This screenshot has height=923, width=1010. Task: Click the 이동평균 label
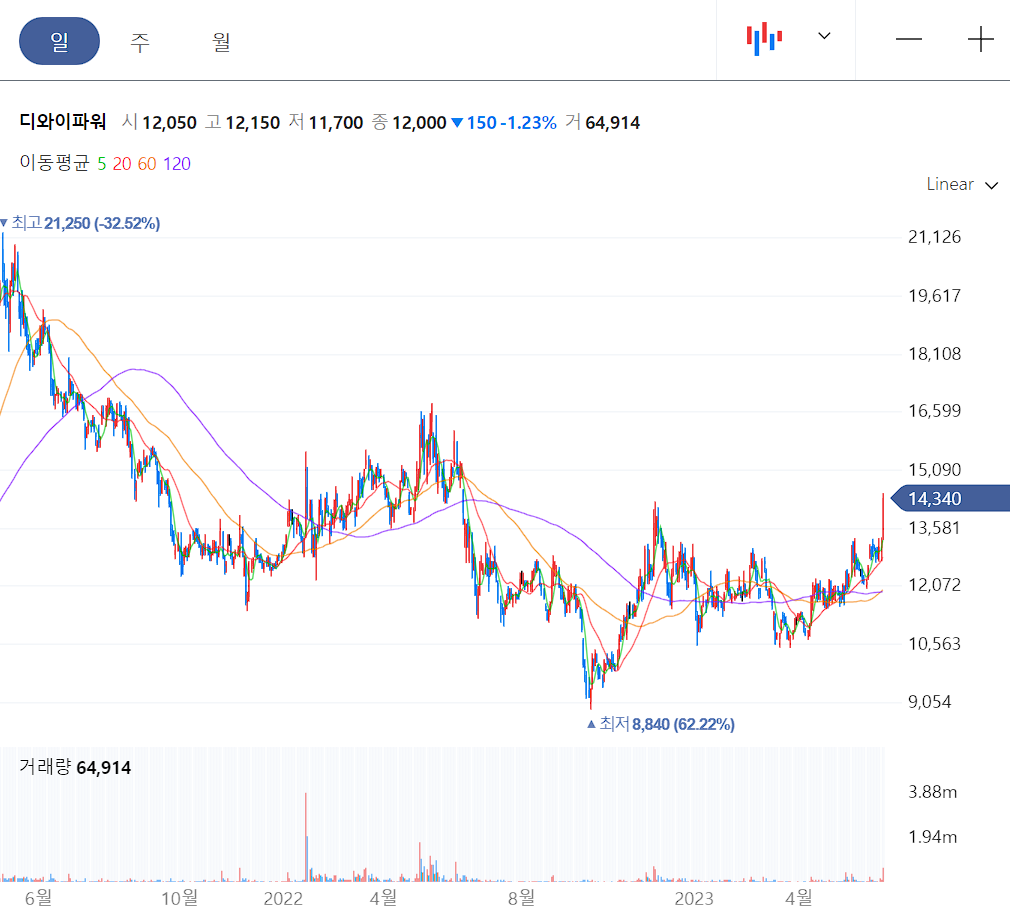(x=54, y=163)
